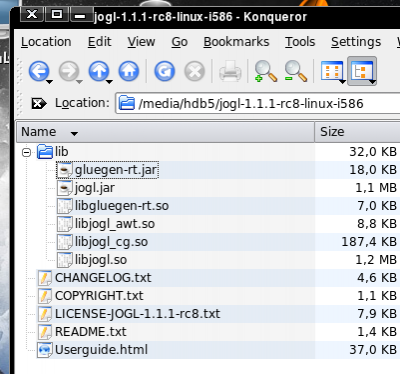The height and width of the screenshot is (374, 400).
Task: Select jogl.jar file
Action: pos(95,188)
